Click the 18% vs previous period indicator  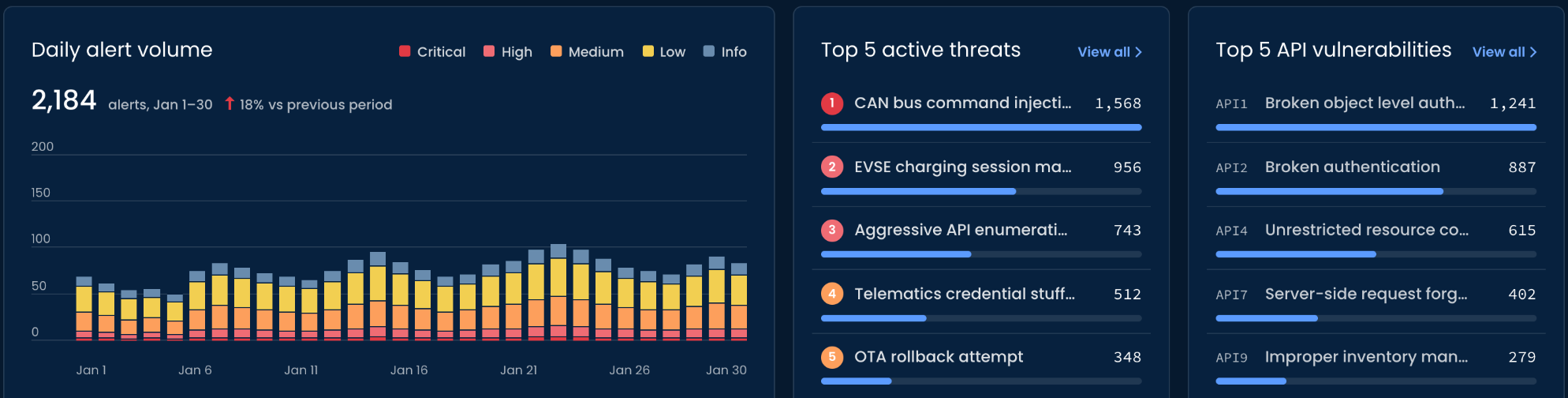[x=308, y=104]
